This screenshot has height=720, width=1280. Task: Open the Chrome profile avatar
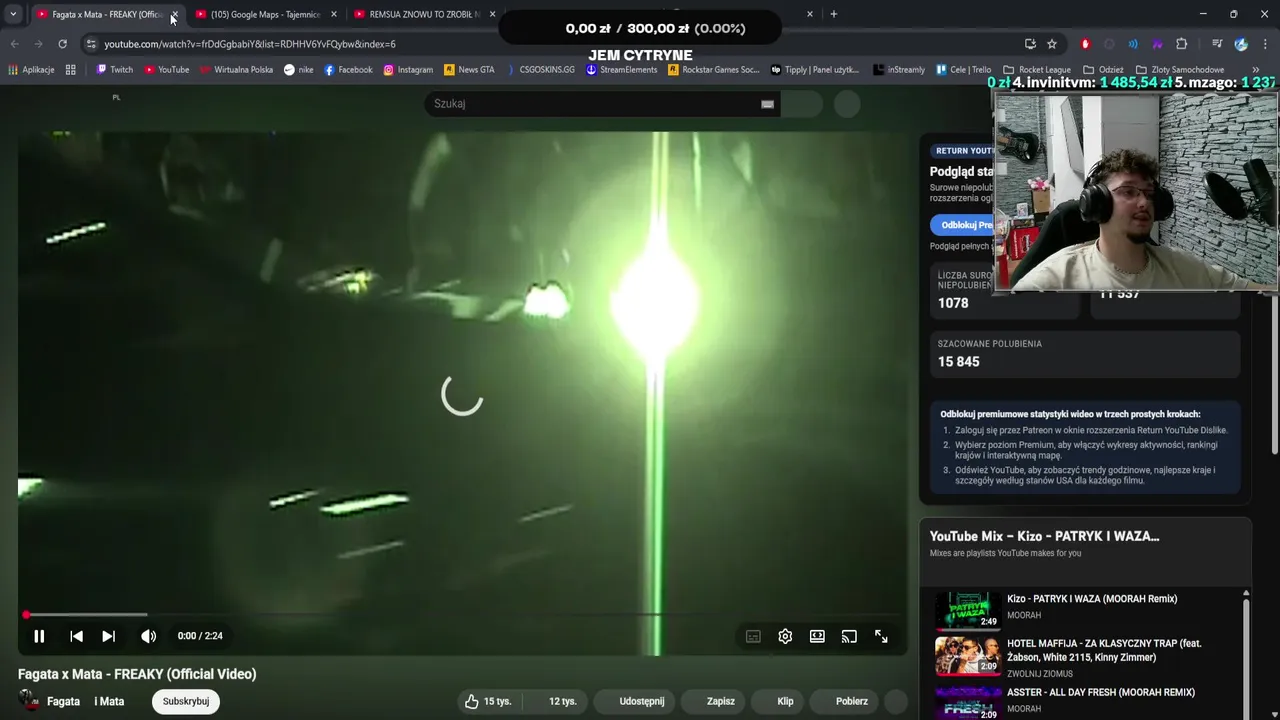coord(1241,44)
